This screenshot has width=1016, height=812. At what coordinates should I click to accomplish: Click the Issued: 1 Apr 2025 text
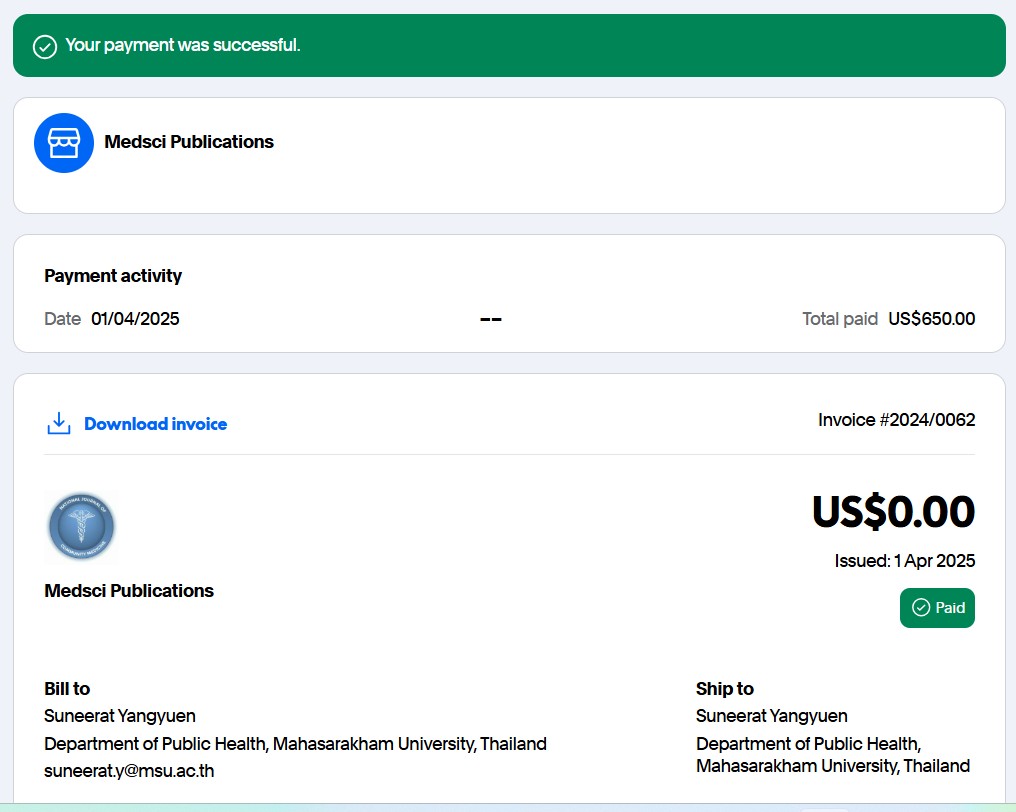904,561
